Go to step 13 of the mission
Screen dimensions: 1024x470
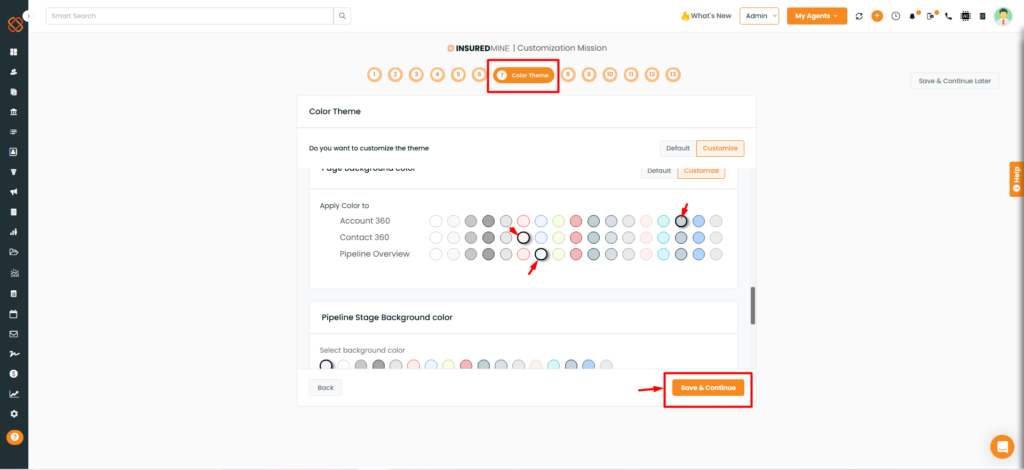pyautogui.click(x=673, y=74)
